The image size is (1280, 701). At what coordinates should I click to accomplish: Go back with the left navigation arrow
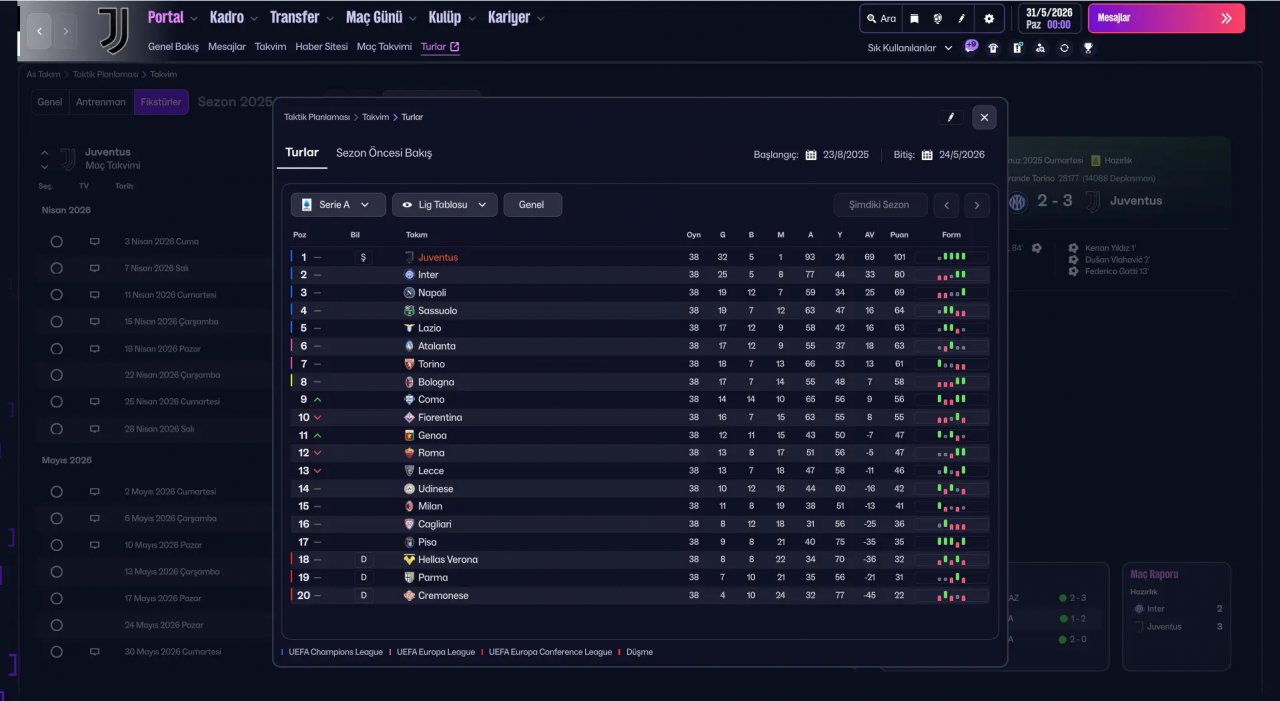pyautogui.click(x=40, y=31)
